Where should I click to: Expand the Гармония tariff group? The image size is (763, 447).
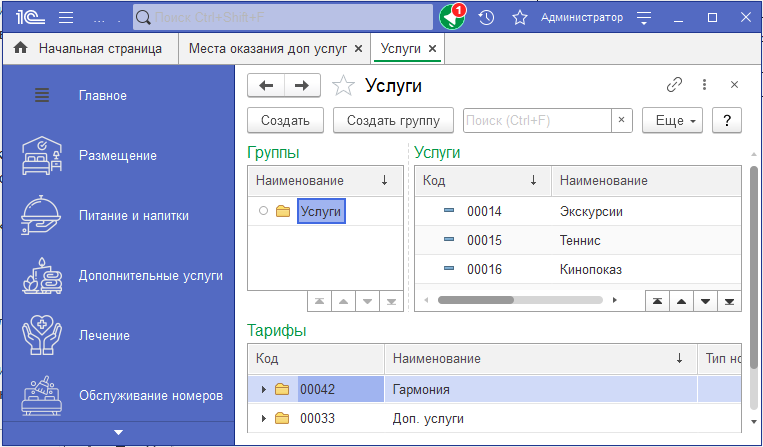pos(263,389)
